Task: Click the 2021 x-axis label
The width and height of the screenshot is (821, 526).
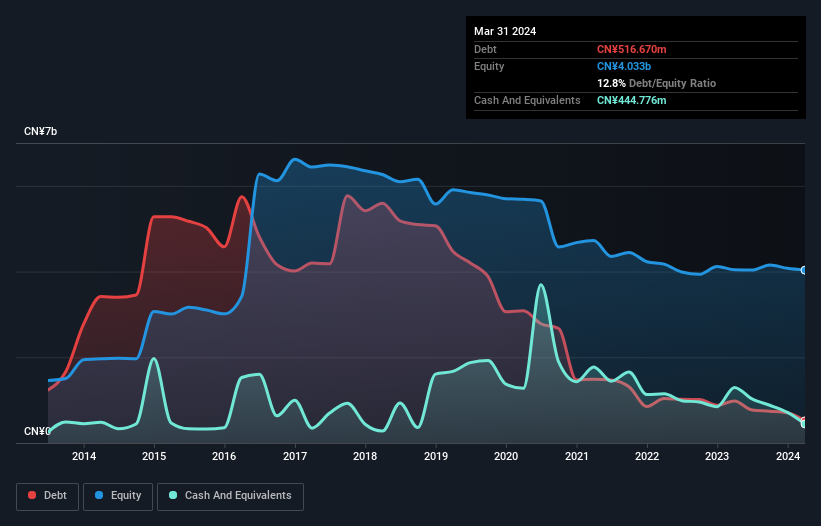Action: pos(576,456)
